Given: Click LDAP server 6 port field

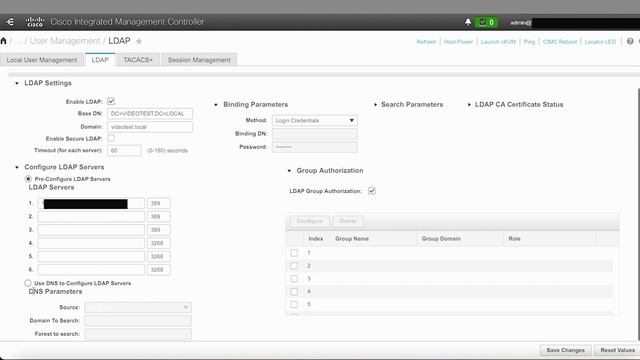Looking at the screenshot, I should [159, 270].
